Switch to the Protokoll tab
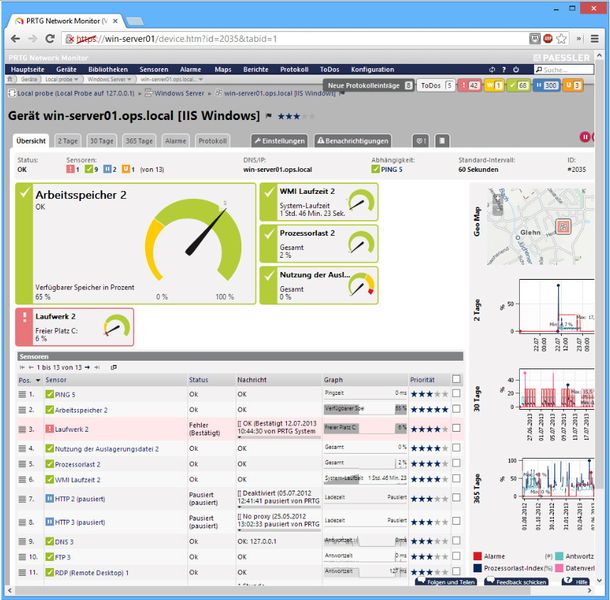610x600 pixels. [x=212, y=141]
